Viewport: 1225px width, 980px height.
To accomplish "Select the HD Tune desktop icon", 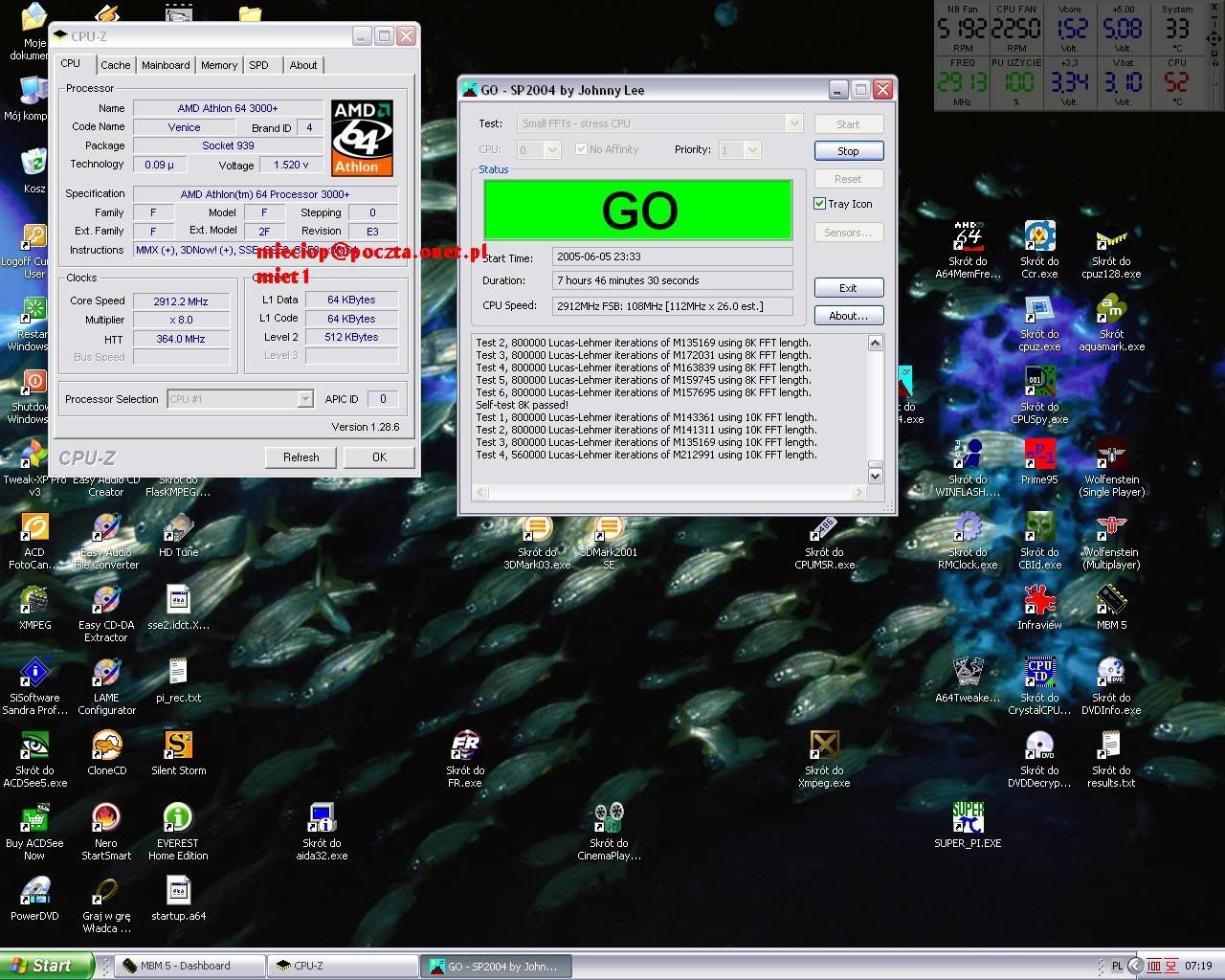I will click(178, 534).
